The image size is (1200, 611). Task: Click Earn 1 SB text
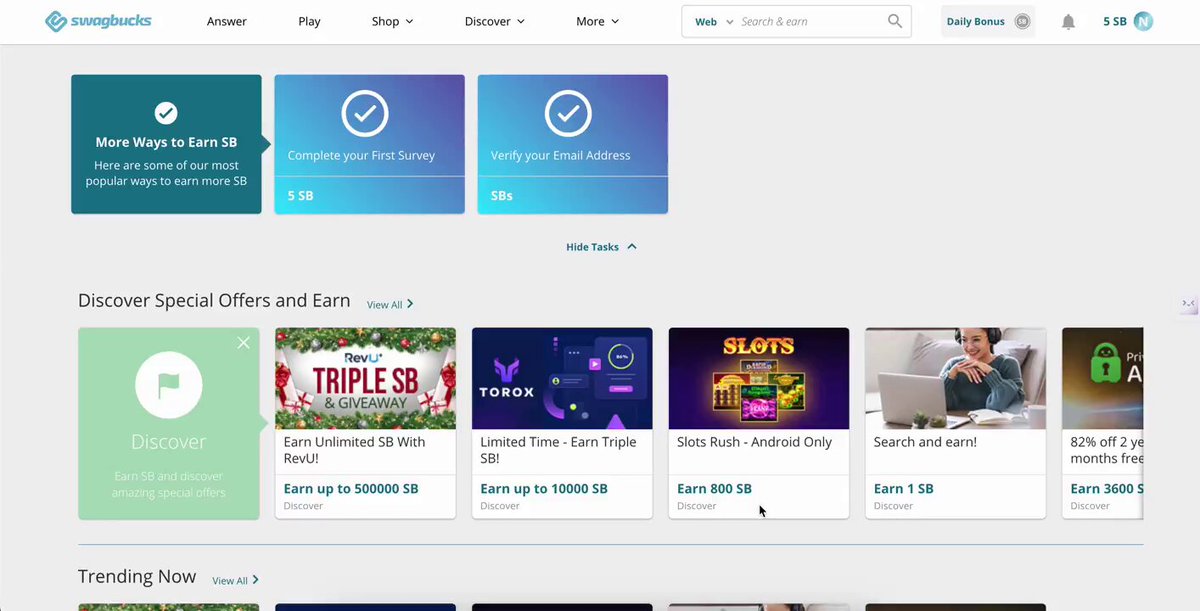tap(903, 489)
